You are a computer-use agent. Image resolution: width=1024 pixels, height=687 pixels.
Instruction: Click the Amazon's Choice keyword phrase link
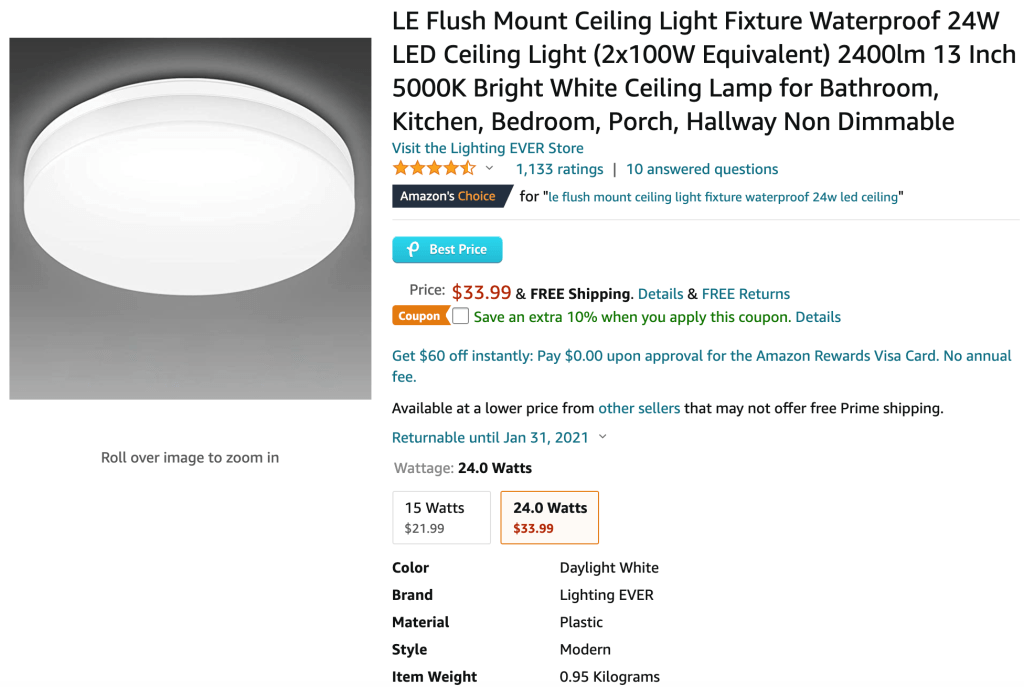[x=724, y=197]
